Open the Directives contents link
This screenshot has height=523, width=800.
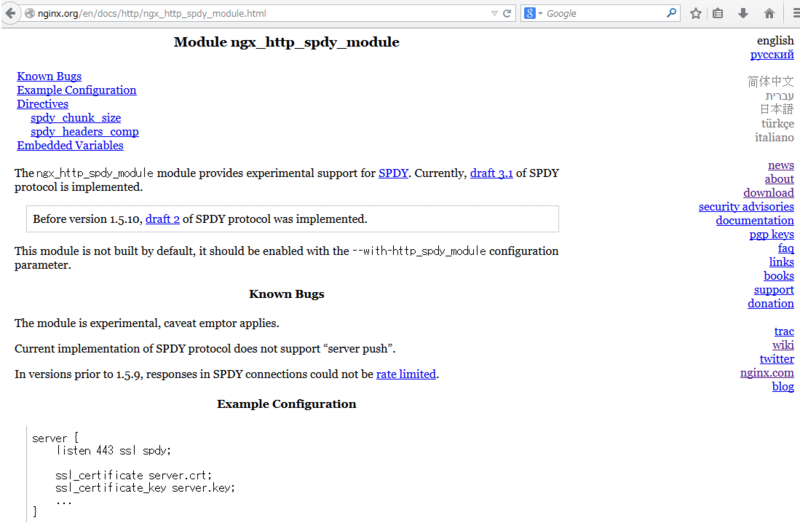pyautogui.click(x=42, y=104)
